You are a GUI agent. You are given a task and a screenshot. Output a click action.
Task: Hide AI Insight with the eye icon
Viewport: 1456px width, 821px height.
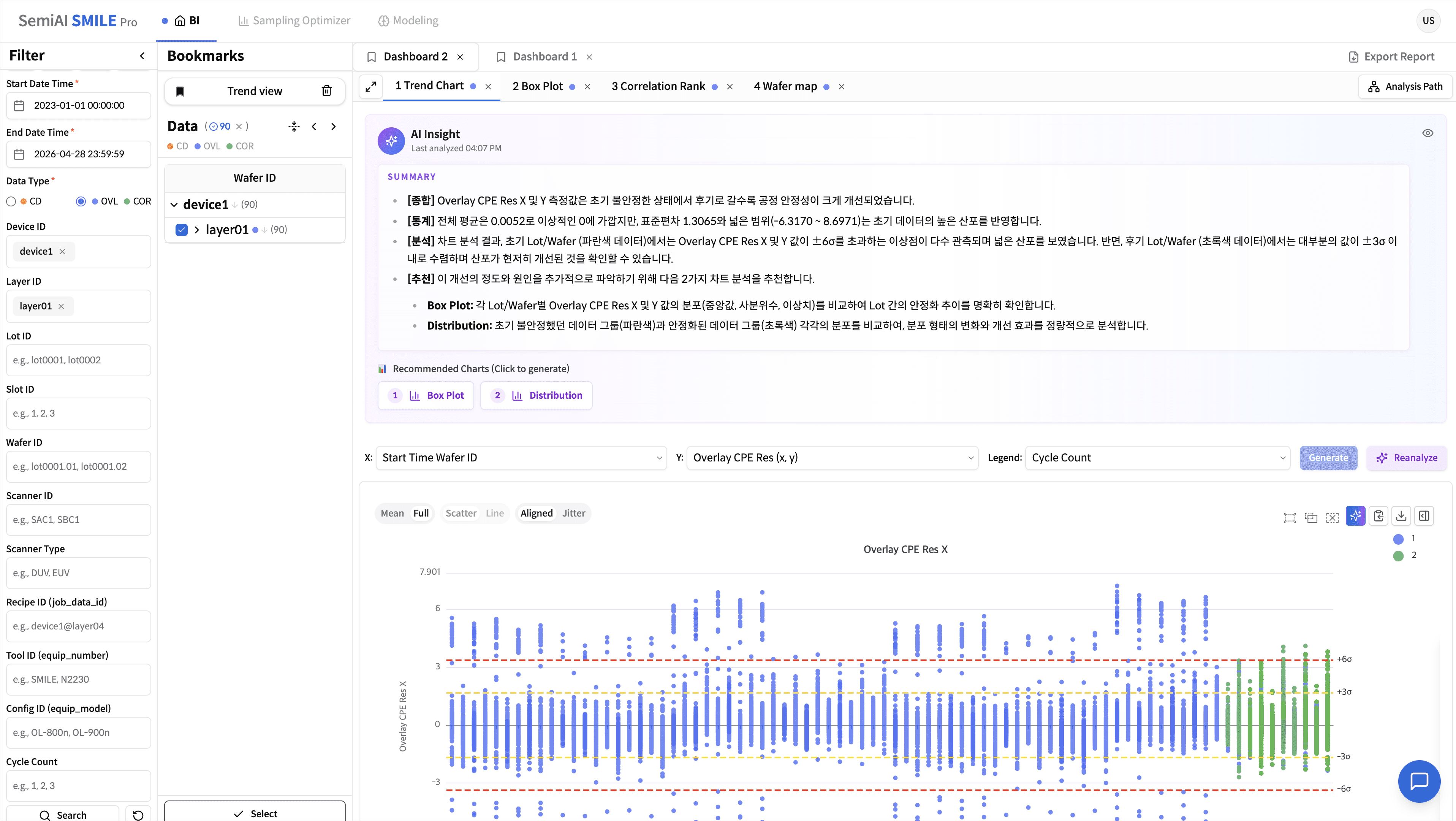click(1428, 133)
